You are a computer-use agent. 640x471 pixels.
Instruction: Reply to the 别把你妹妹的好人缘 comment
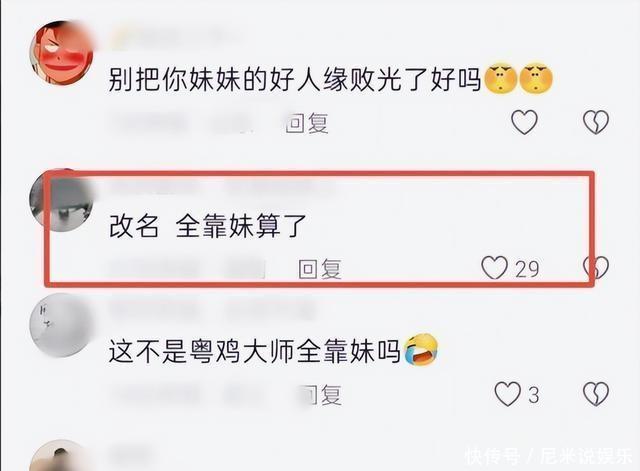coord(307,122)
